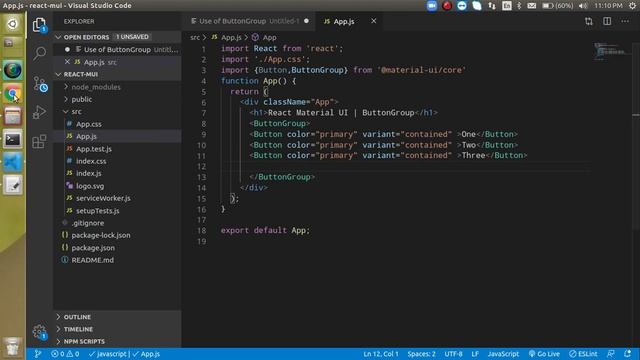This screenshot has width=640, height=360.
Task: Open the text editor dock icon
Action: coord(13,185)
